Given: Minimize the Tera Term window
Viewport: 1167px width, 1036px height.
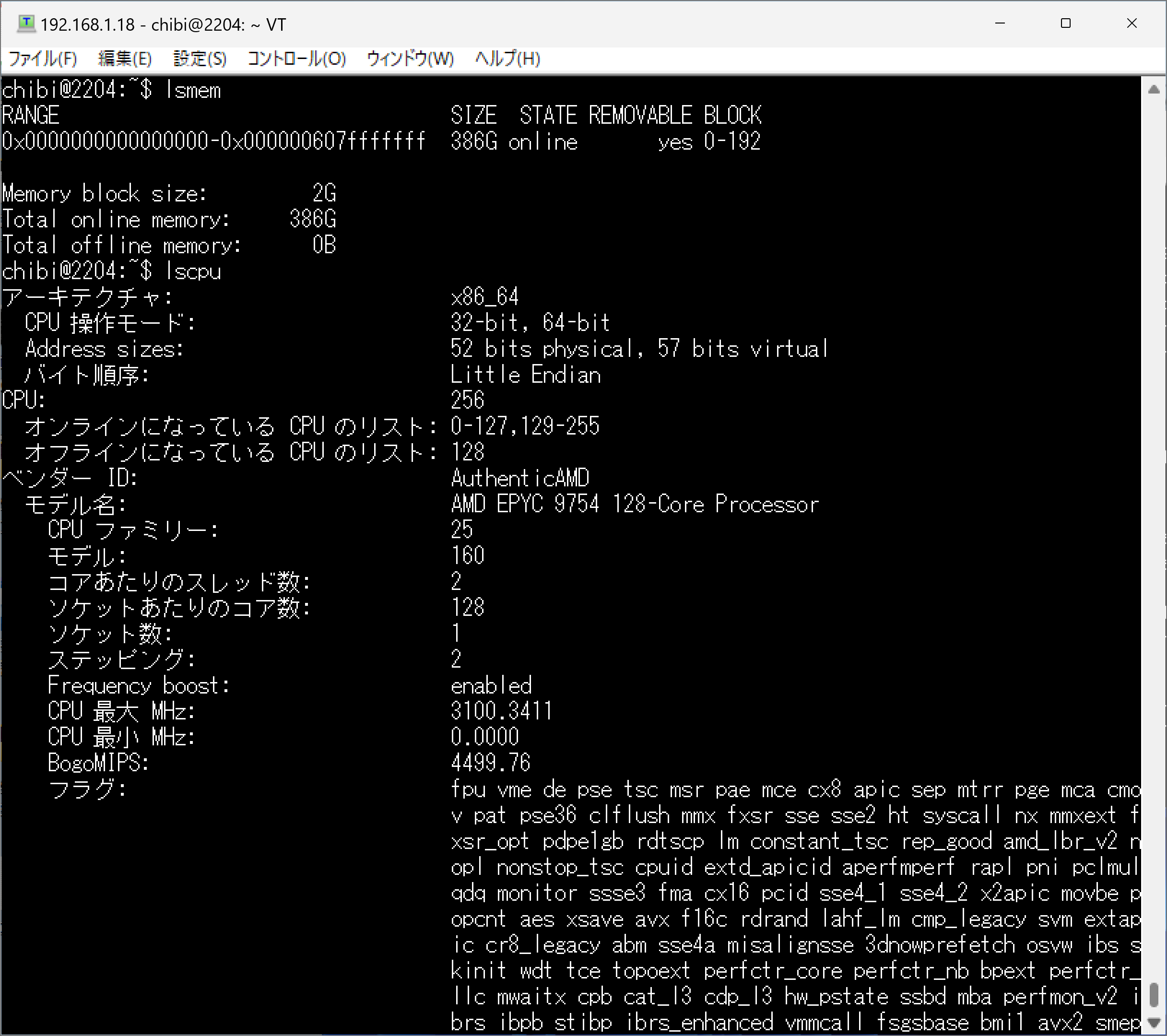Looking at the screenshot, I should point(1000,24).
